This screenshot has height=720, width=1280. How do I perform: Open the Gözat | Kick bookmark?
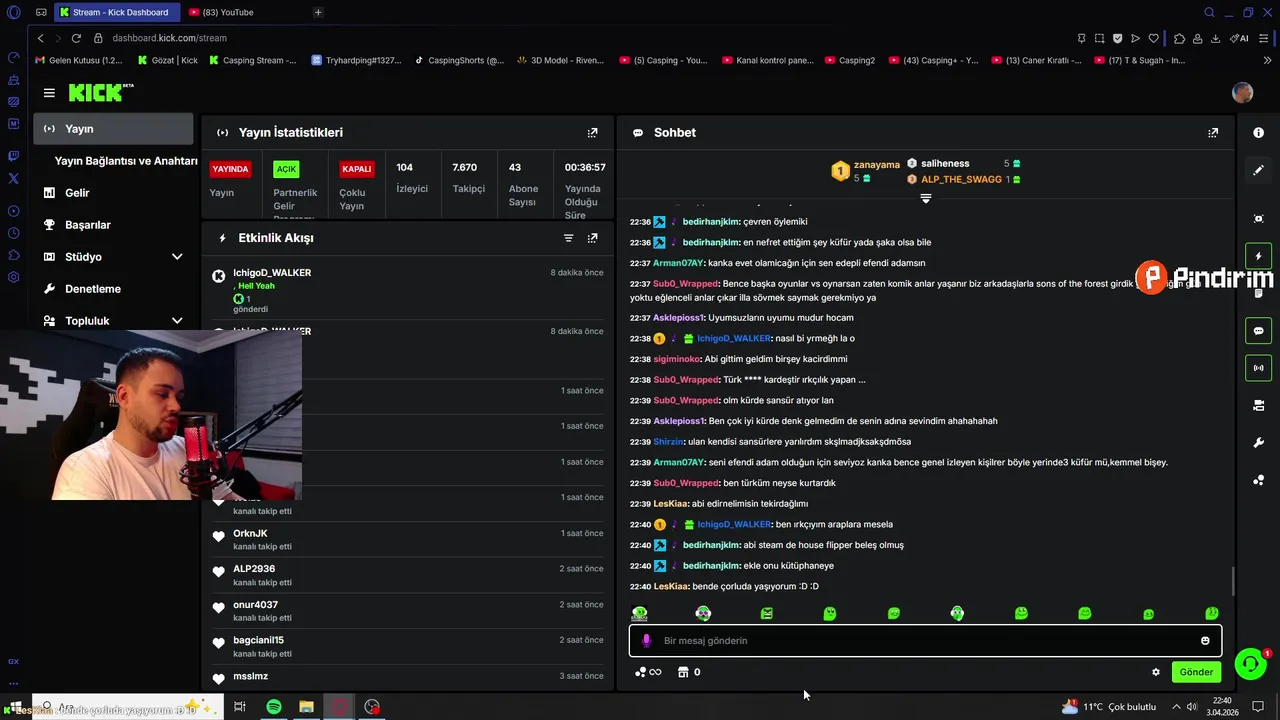point(167,60)
